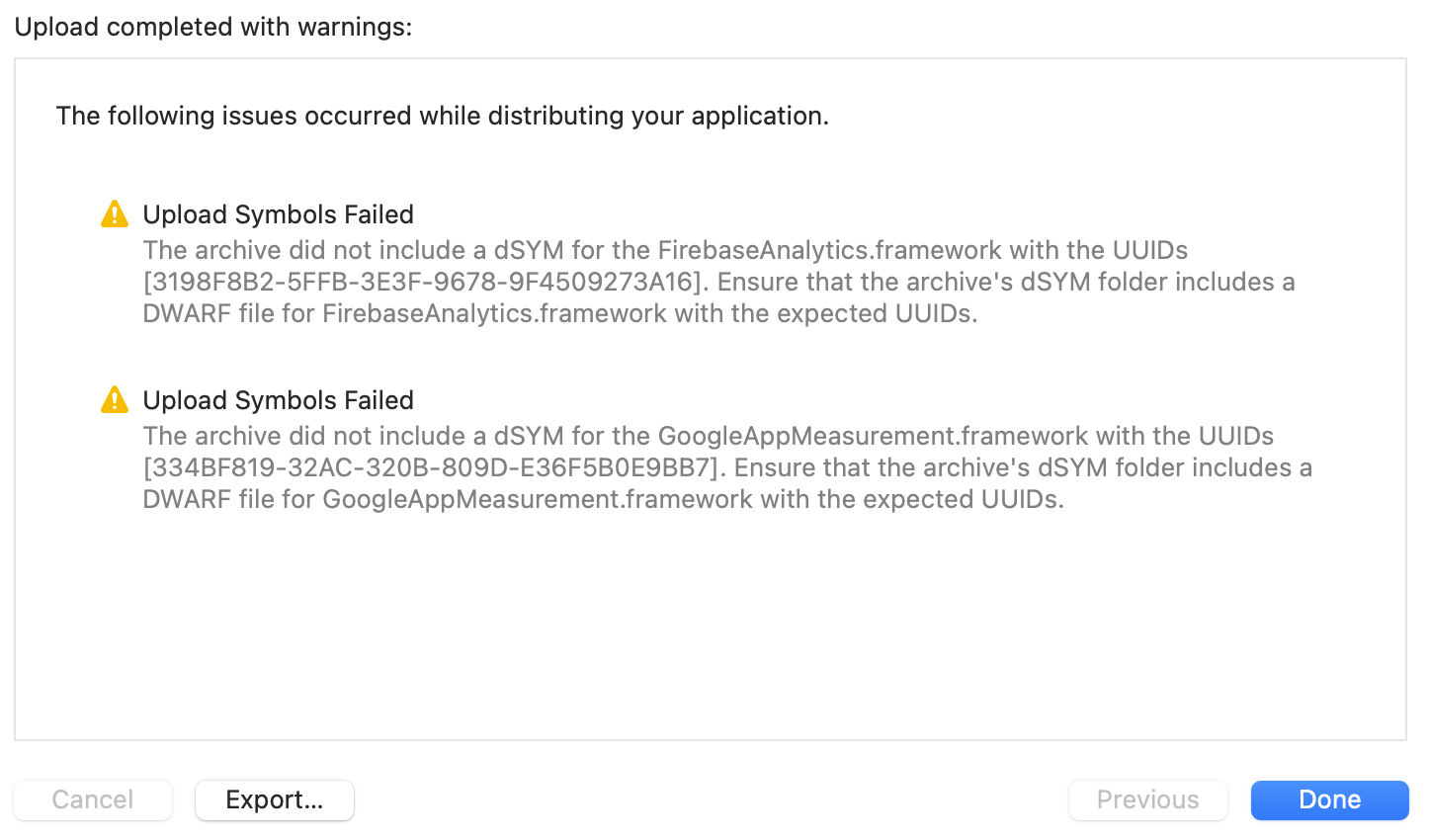
Task: Click "GoogleAppMeasurement.framework with the UUIDs" in the second warning
Action: coord(966,436)
